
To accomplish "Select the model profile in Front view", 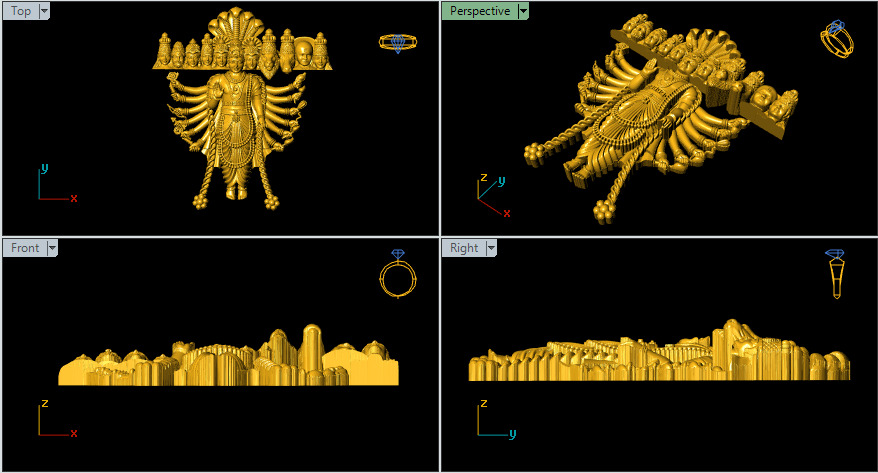I will 228,355.
